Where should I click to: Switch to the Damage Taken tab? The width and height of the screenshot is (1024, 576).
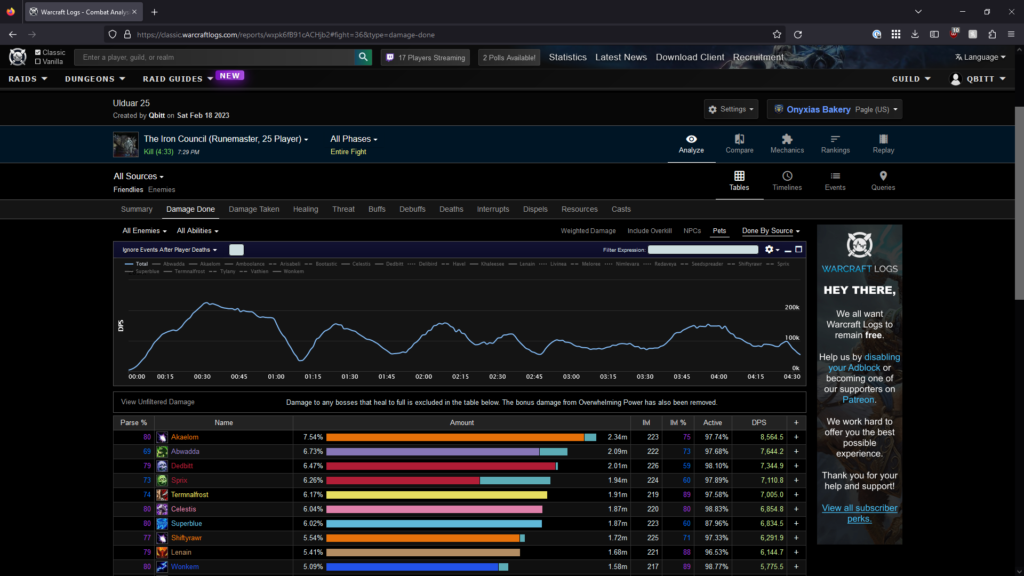(254, 209)
